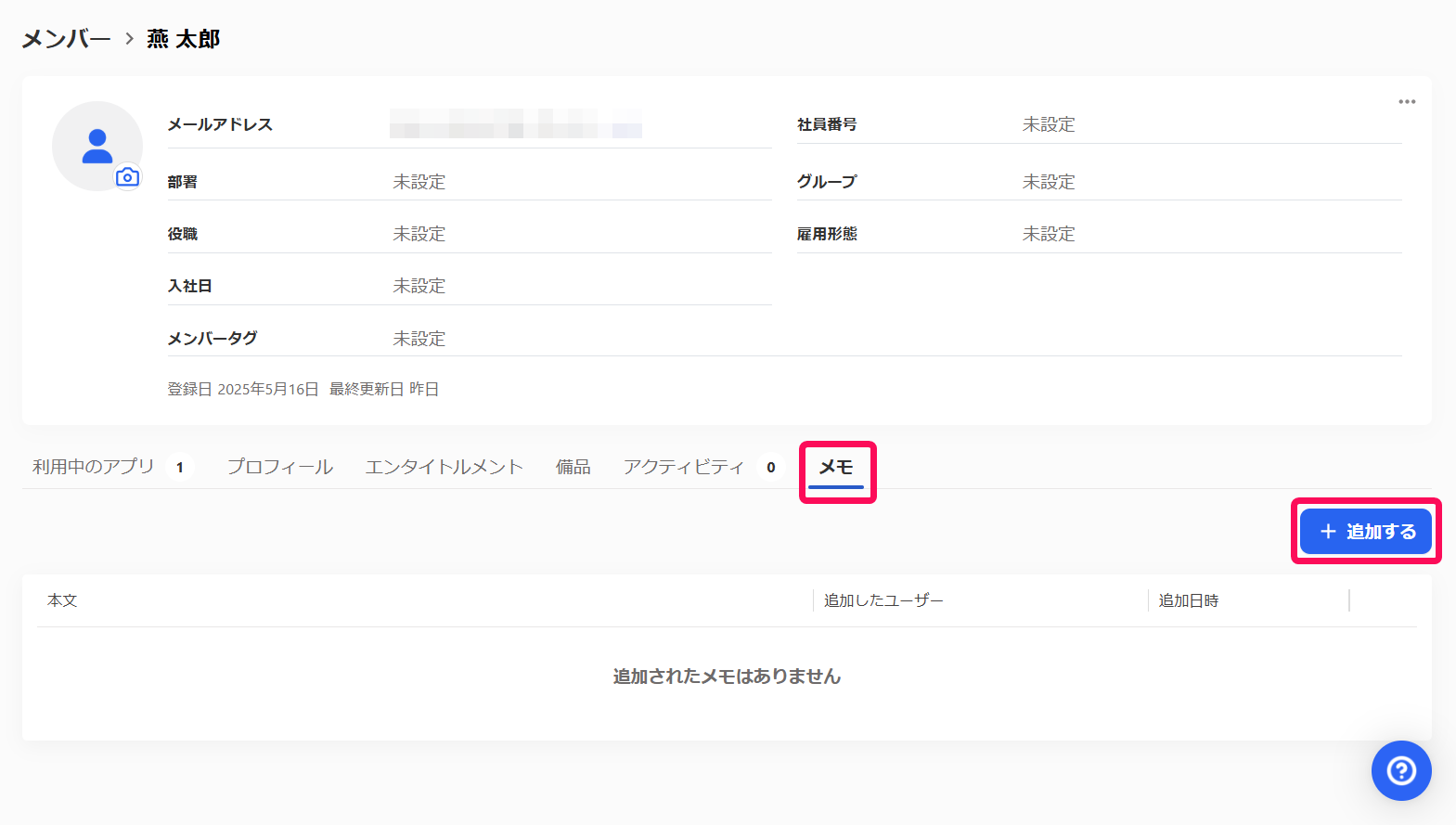Click the 燕 太郎 breadcrumb title

(184, 39)
